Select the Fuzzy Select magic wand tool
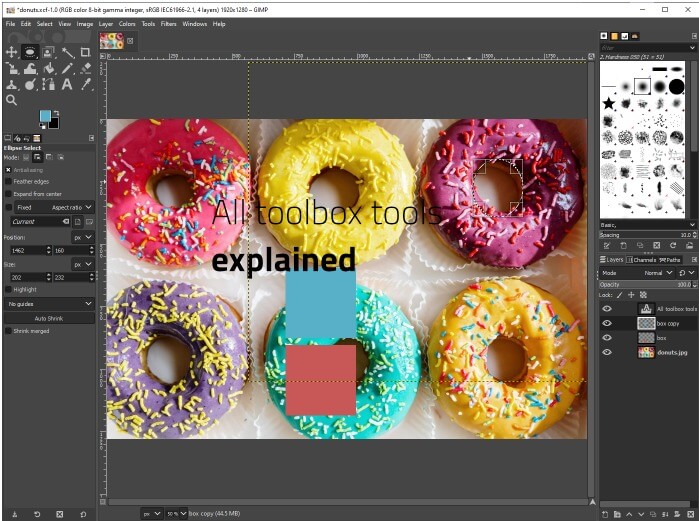The image size is (699, 521). (67, 52)
